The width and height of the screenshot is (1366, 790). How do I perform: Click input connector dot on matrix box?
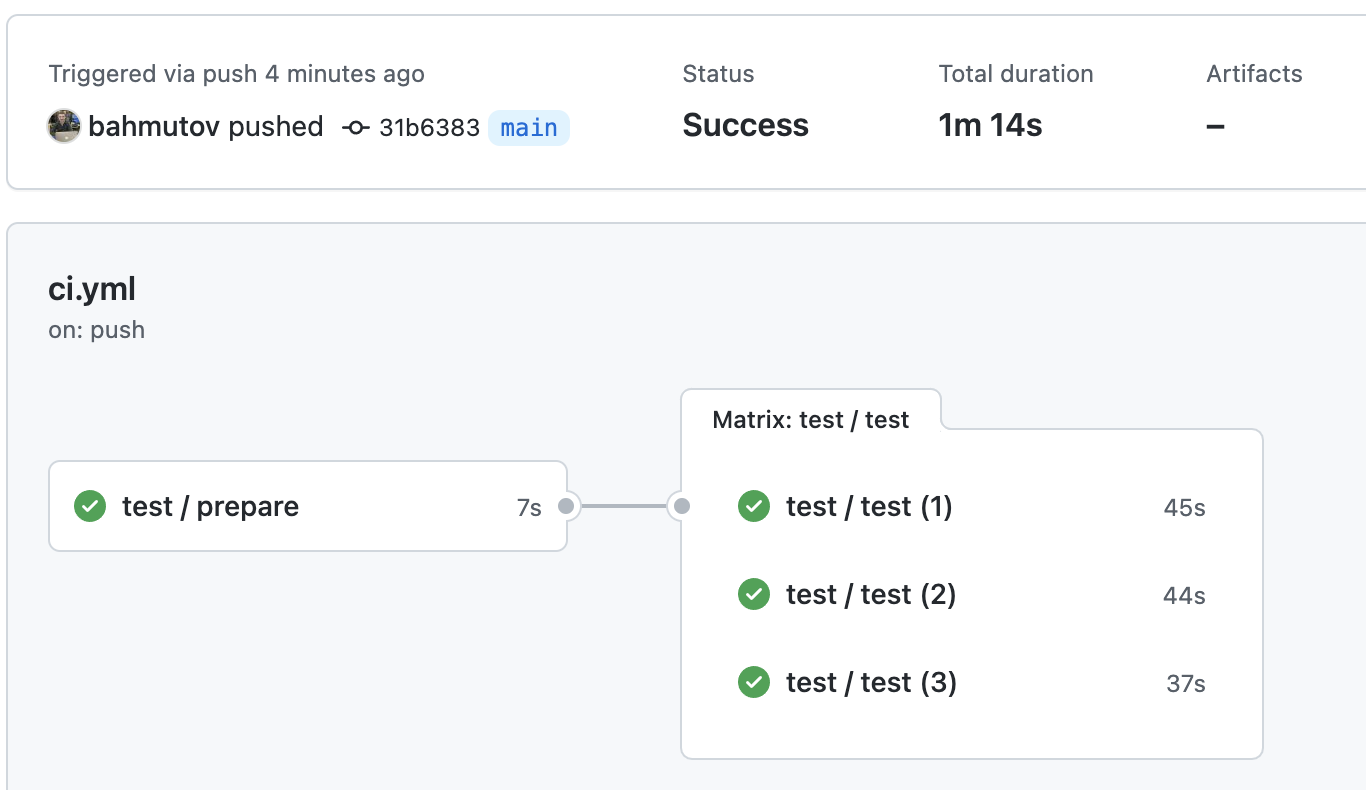[x=681, y=506]
